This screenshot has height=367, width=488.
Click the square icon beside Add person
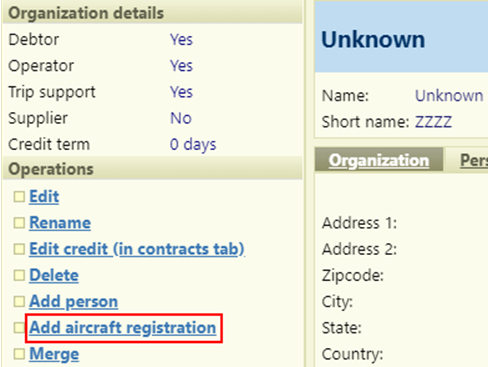click(19, 301)
